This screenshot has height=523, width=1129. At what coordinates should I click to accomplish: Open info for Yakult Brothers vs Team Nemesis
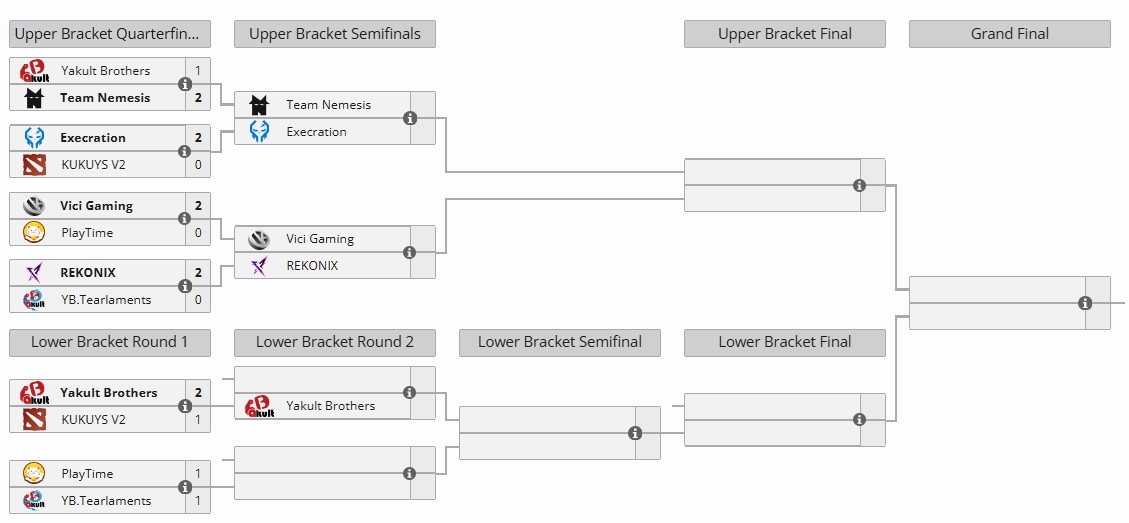click(185, 84)
